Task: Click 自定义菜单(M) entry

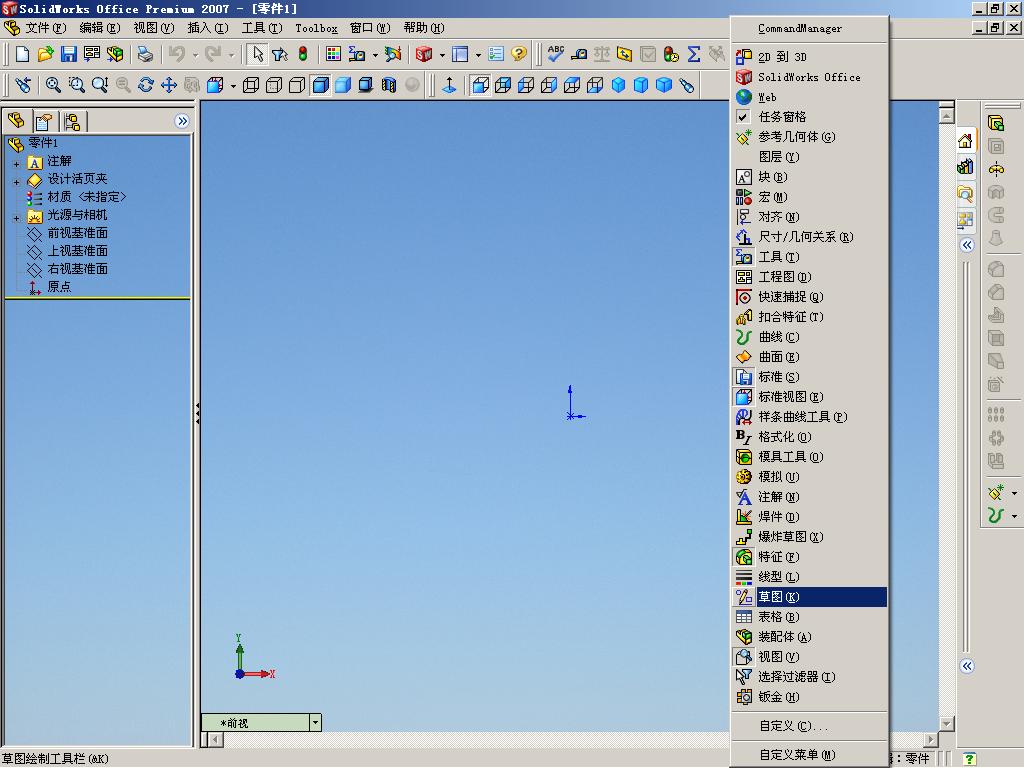Action: click(808, 755)
